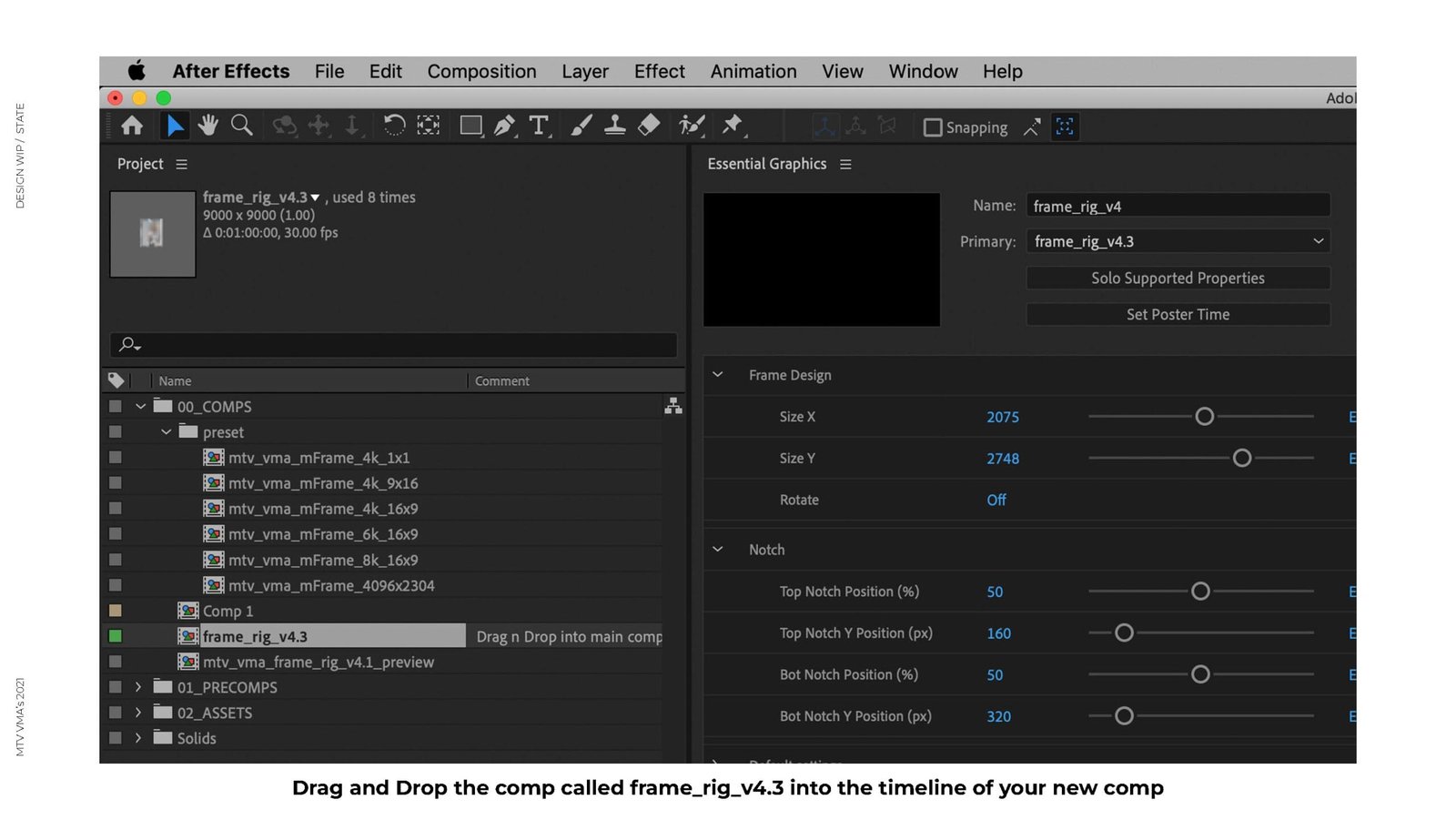Click the Bot Notch Y Position value 320
This screenshot has width=1456, height=820.
point(998,716)
